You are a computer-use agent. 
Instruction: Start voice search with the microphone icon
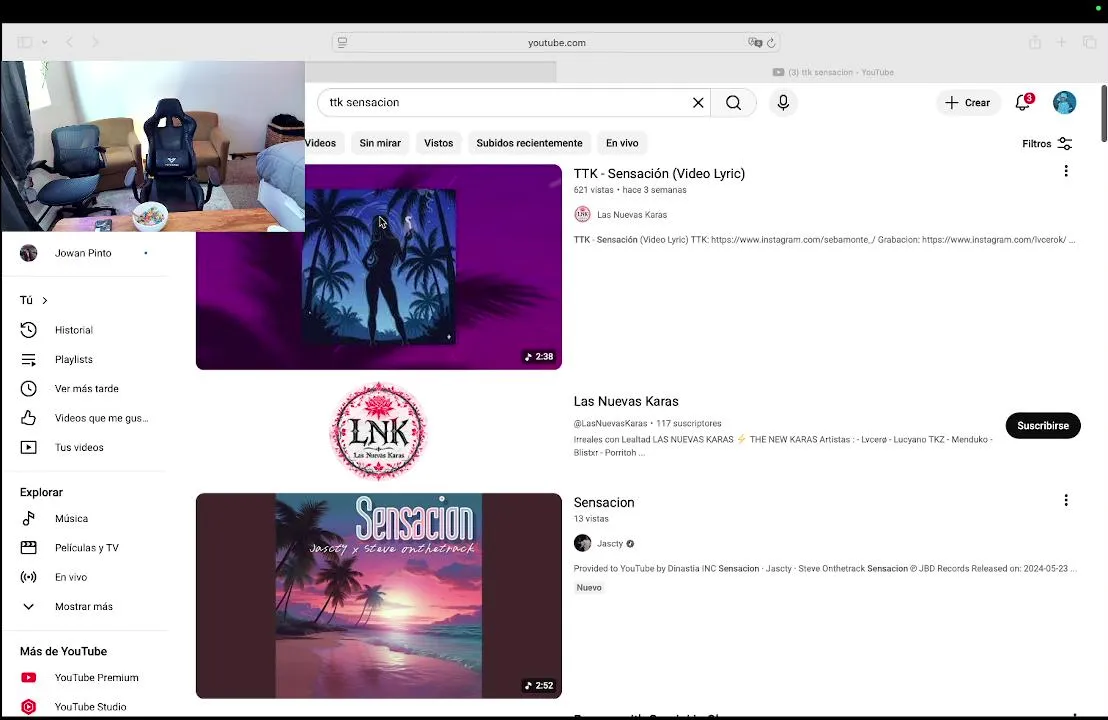point(783,102)
